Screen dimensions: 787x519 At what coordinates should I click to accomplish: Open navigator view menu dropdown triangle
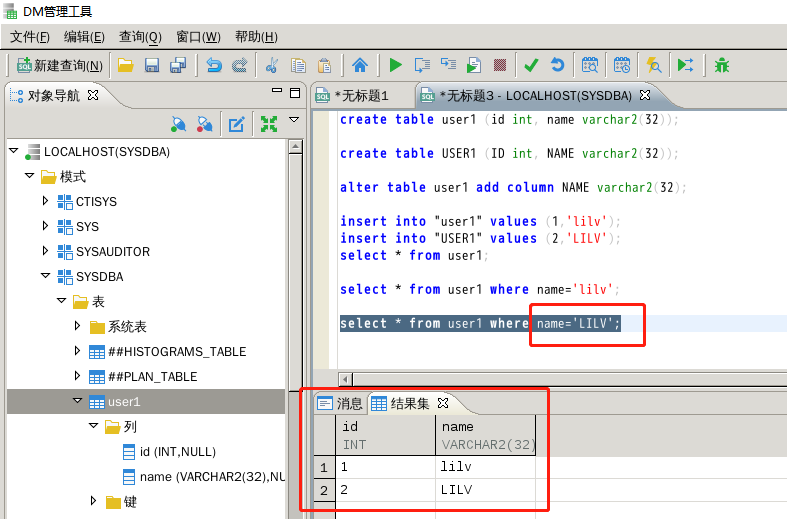click(294, 120)
